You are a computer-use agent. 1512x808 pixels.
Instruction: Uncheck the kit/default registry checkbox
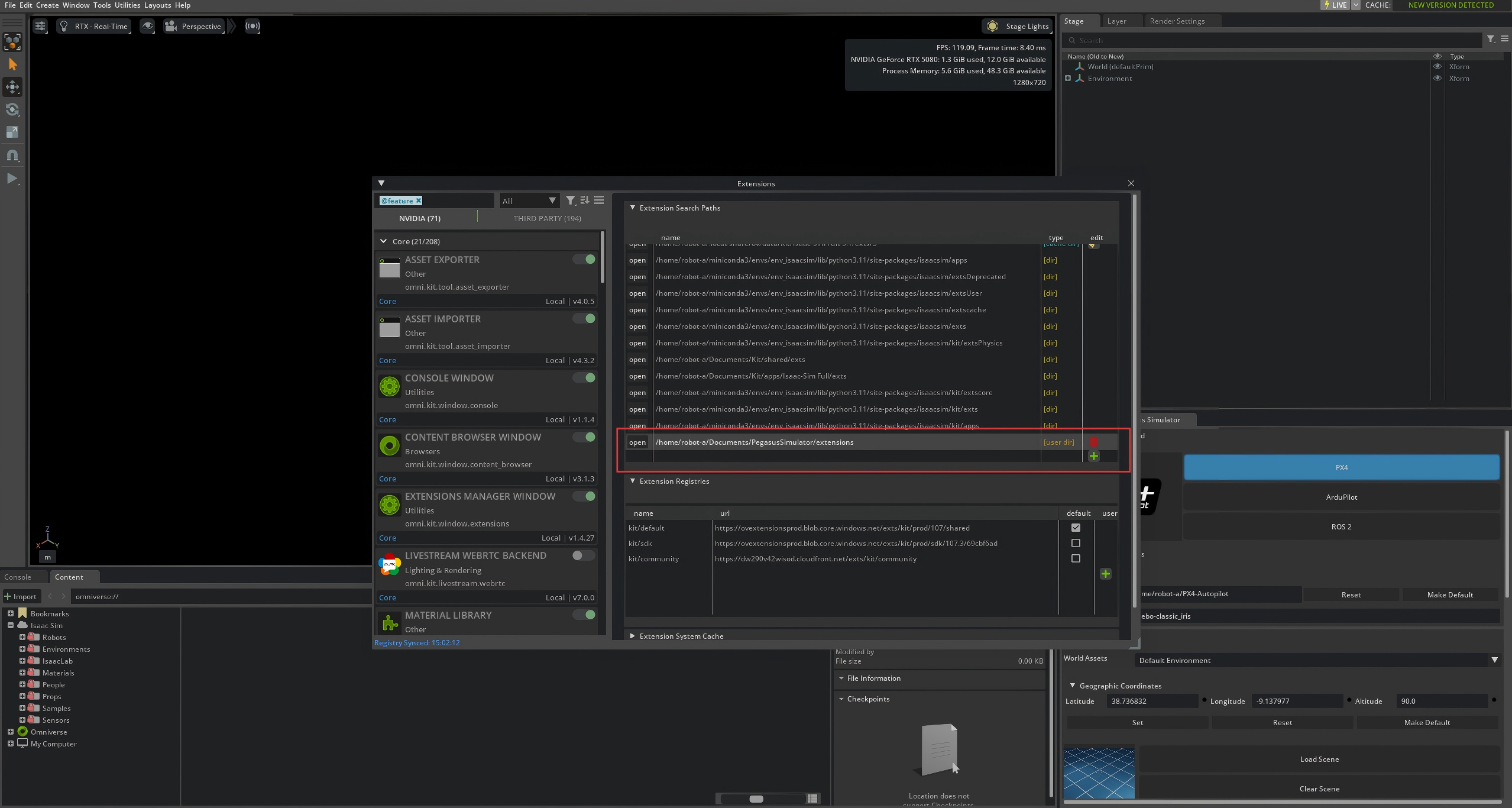pyautogui.click(x=1076, y=528)
